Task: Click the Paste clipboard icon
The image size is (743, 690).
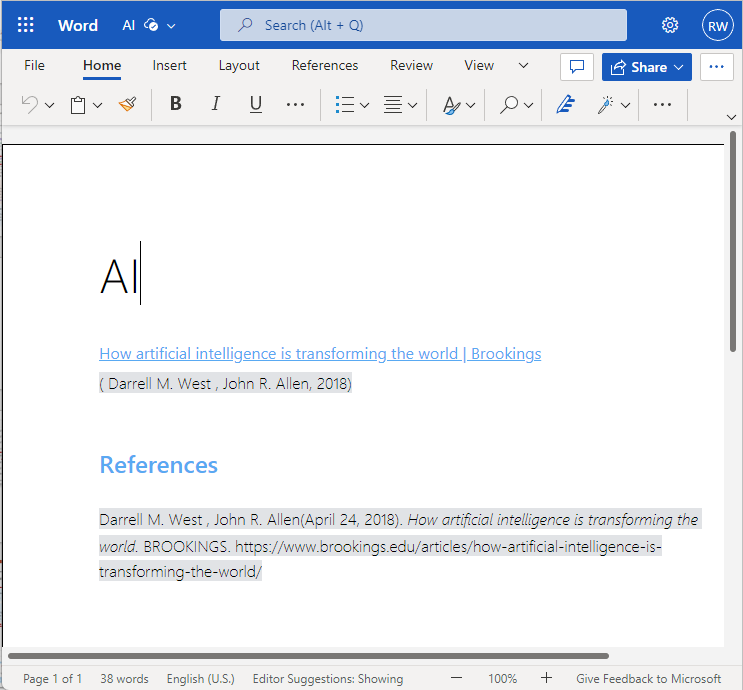Action: coord(78,105)
